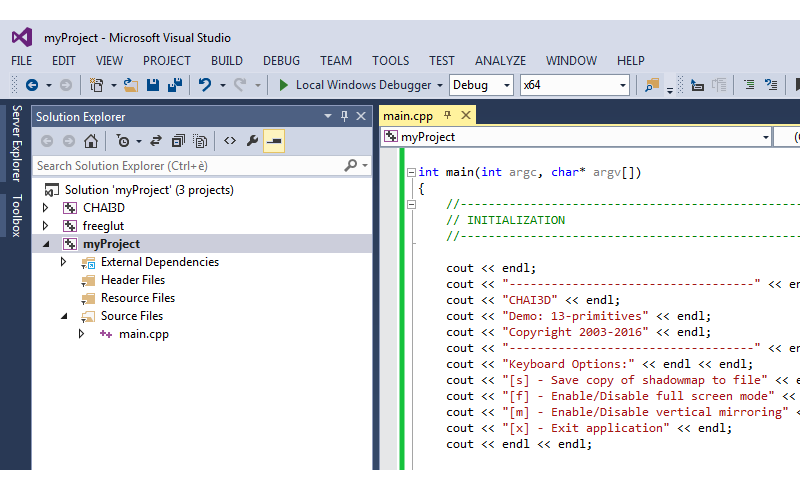Click the Save All toolbar icon

click(x=175, y=85)
